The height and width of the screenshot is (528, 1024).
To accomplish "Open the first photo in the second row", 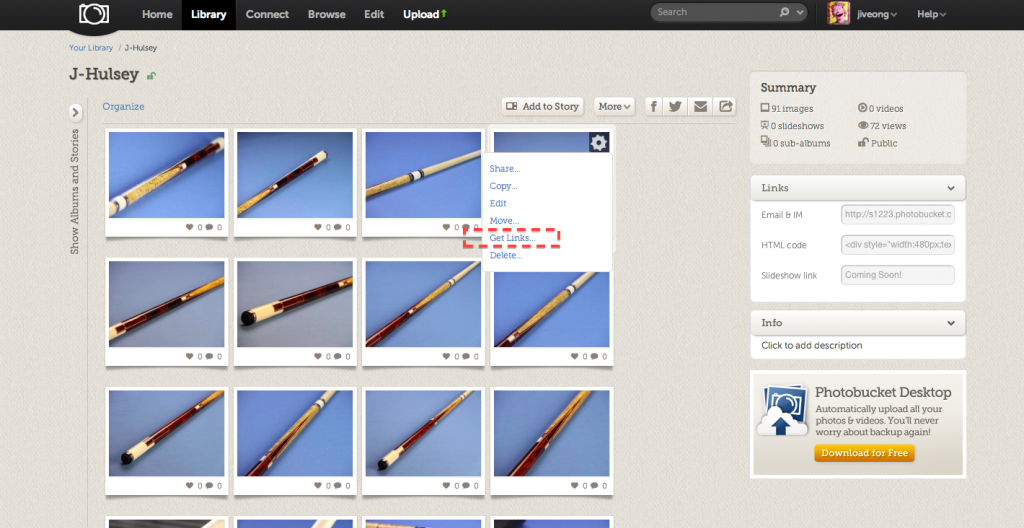I will click(167, 304).
